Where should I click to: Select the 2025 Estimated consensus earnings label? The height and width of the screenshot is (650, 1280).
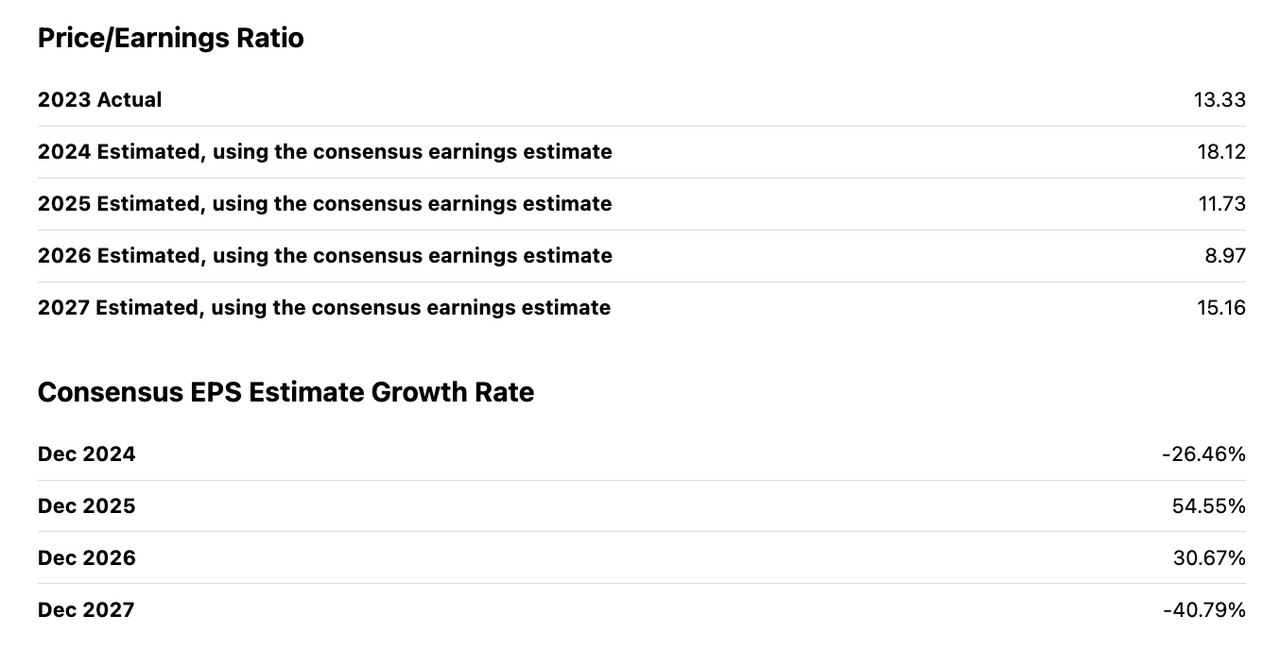pos(325,204)
